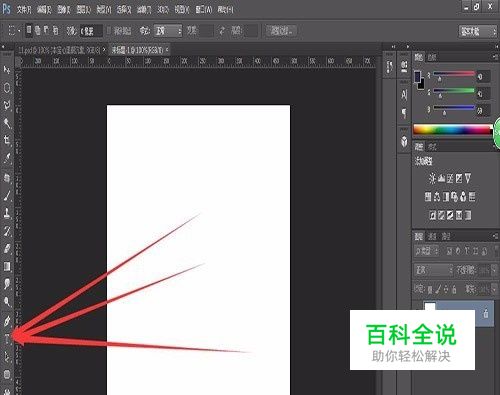500x395 pixels.
Task: Toggle lock transparent pixels in Layers panel
Action: 430,289
